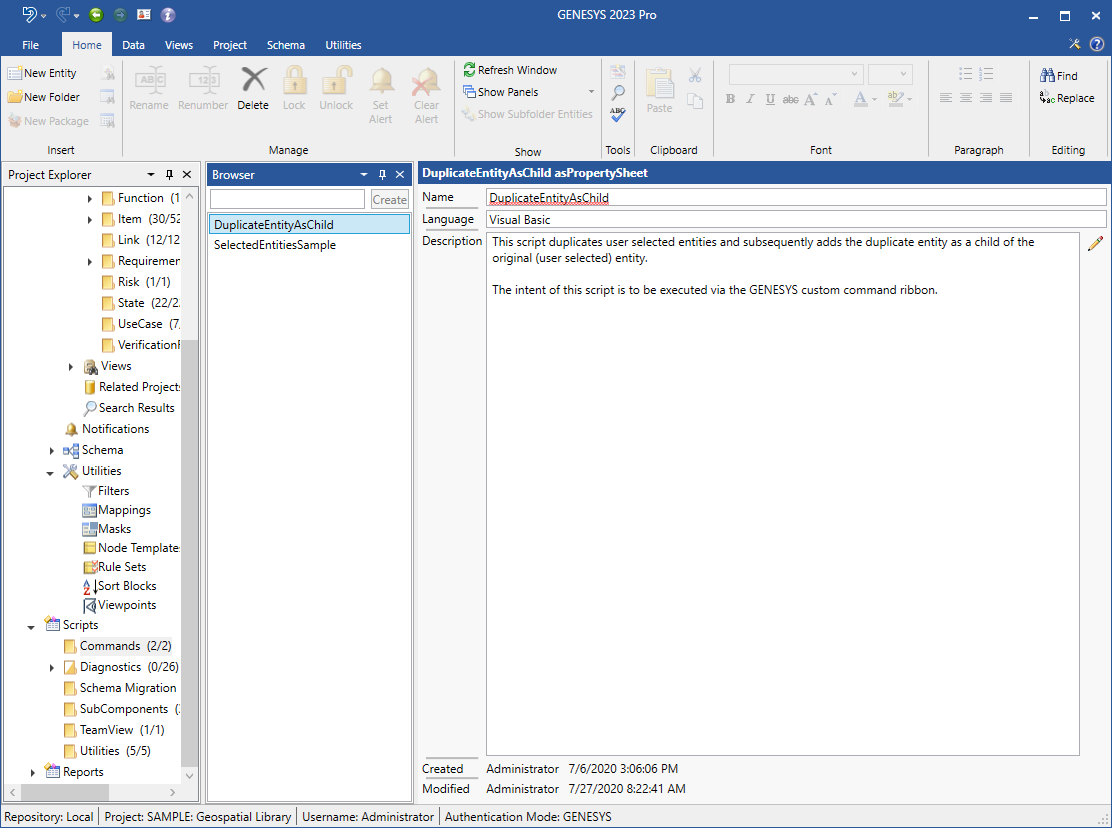The width and height of the screenshot is (1112, 828).
Task: Pin the Project Explorer panel
Action: point(169,174)
